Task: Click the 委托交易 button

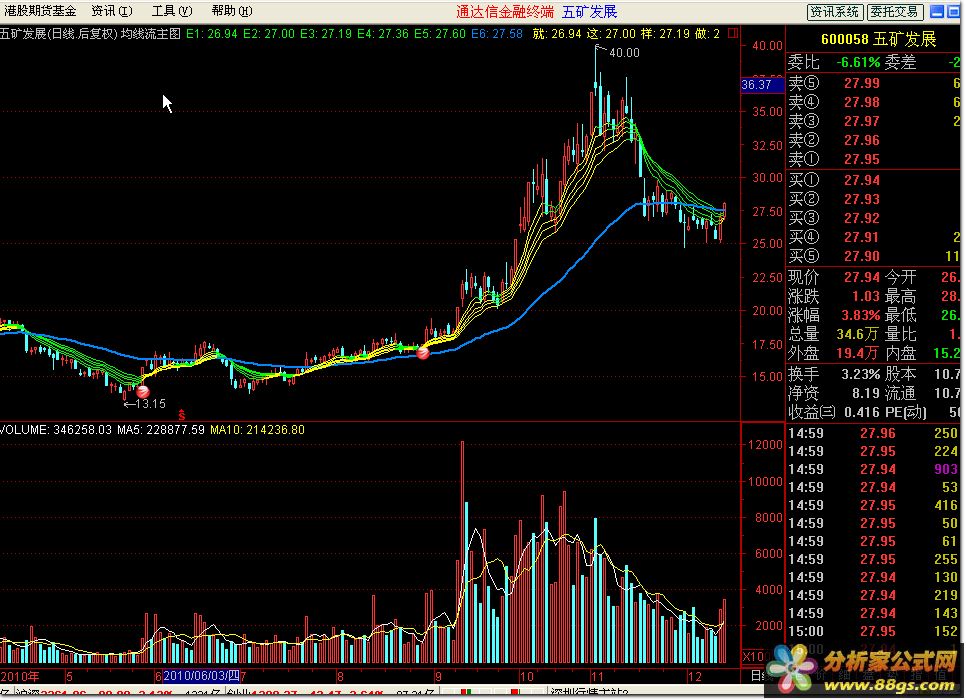Action: tap(895, 12)
